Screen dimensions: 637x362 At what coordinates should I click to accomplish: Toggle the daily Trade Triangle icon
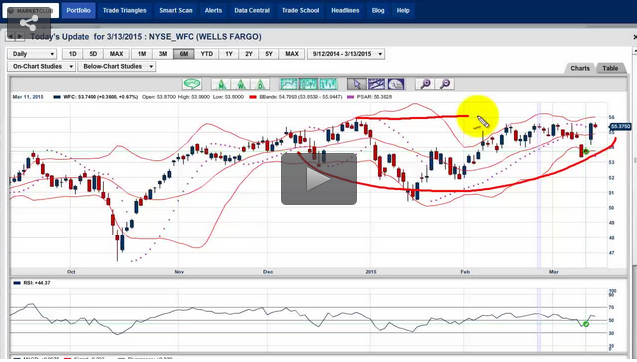[x=260, y=84]
